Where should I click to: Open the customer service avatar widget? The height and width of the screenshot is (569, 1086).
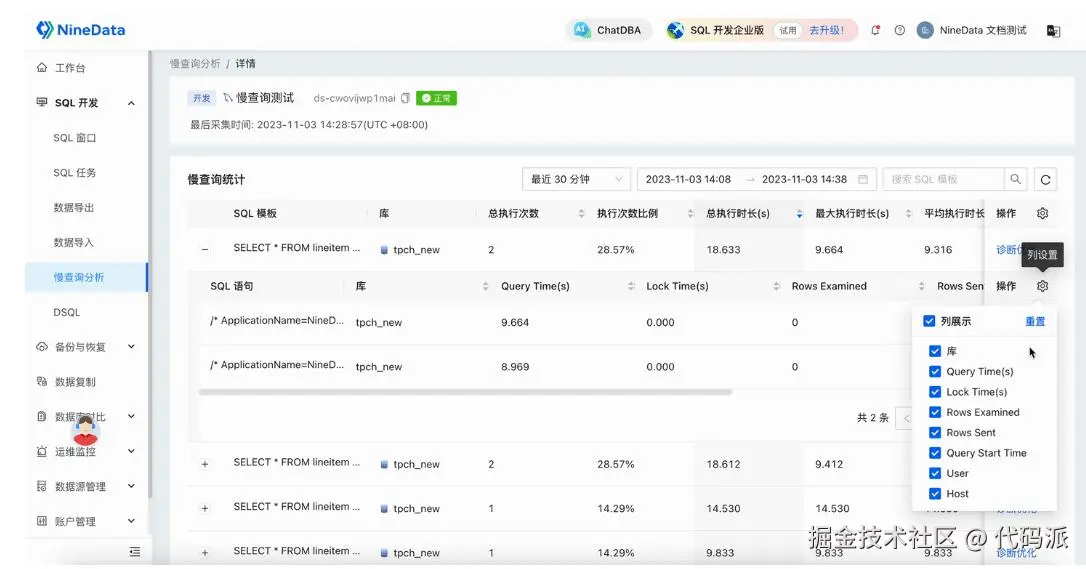point(85,430)
